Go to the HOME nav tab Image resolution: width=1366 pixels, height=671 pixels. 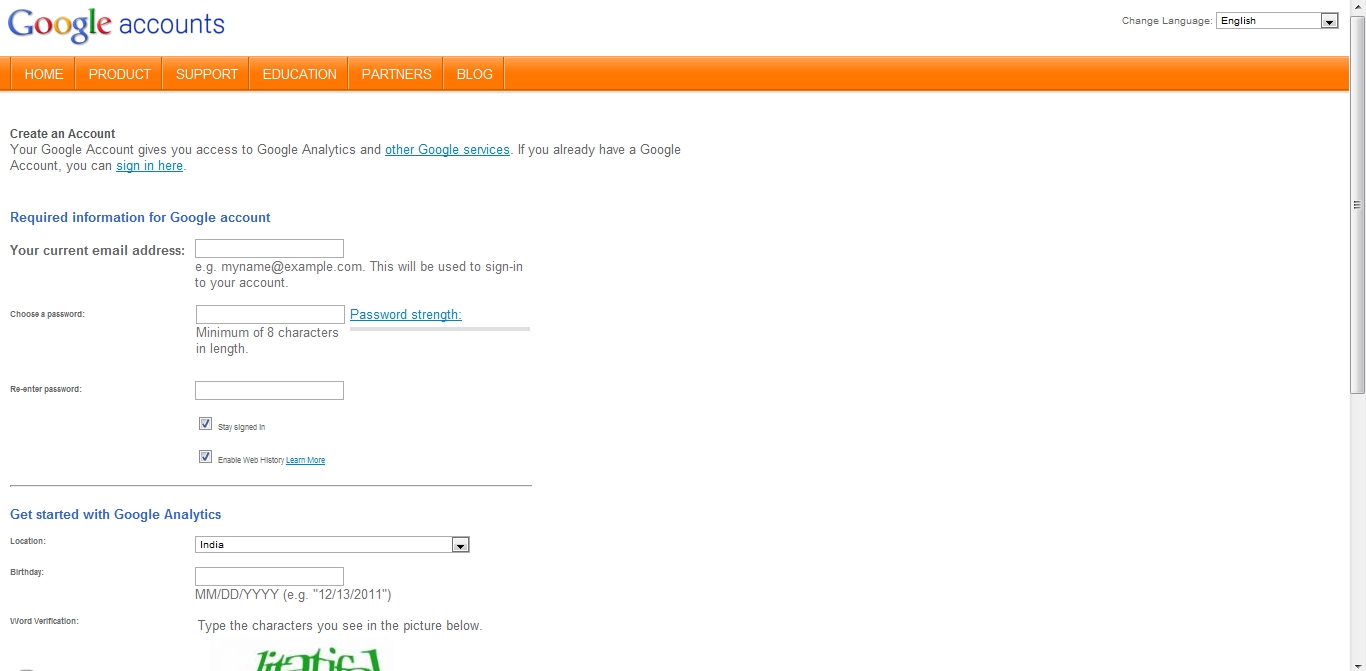point(44,74)
